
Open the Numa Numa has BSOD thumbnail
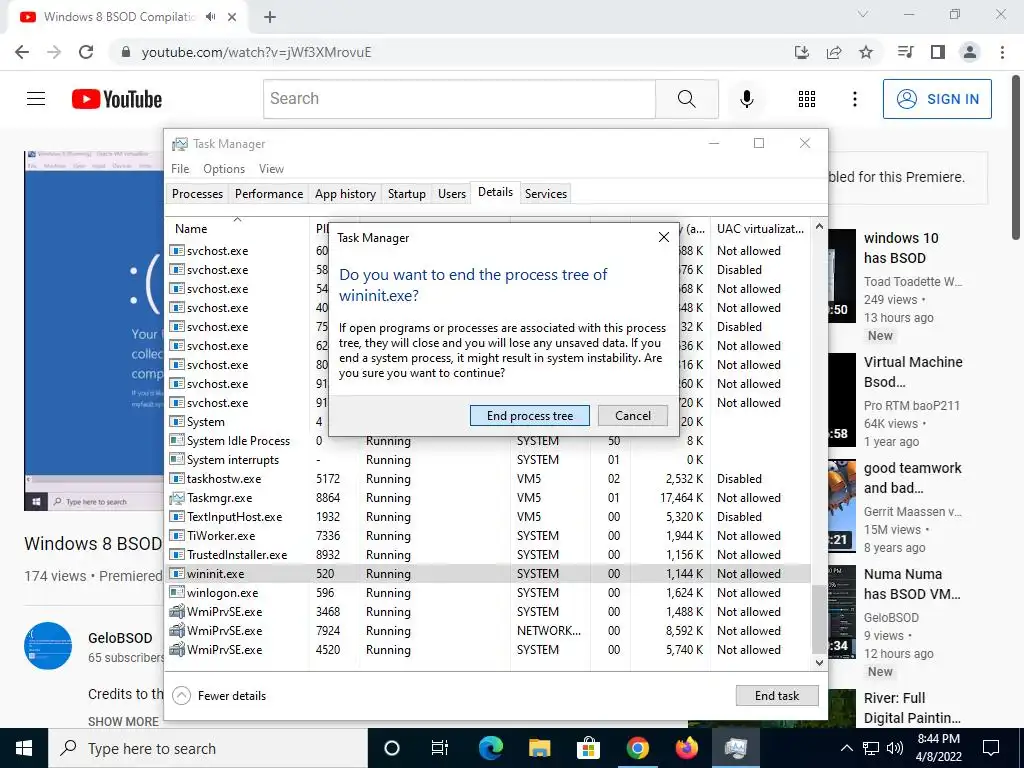tap(841, 613)
